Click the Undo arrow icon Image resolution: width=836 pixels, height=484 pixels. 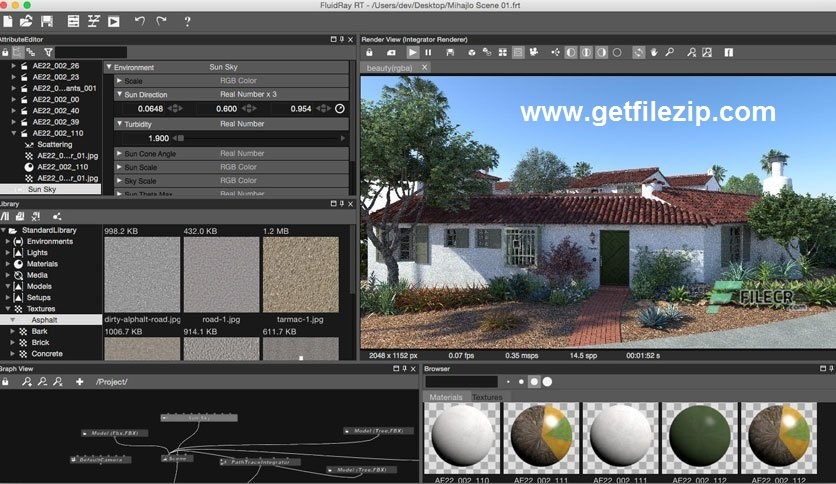[139, 20]
